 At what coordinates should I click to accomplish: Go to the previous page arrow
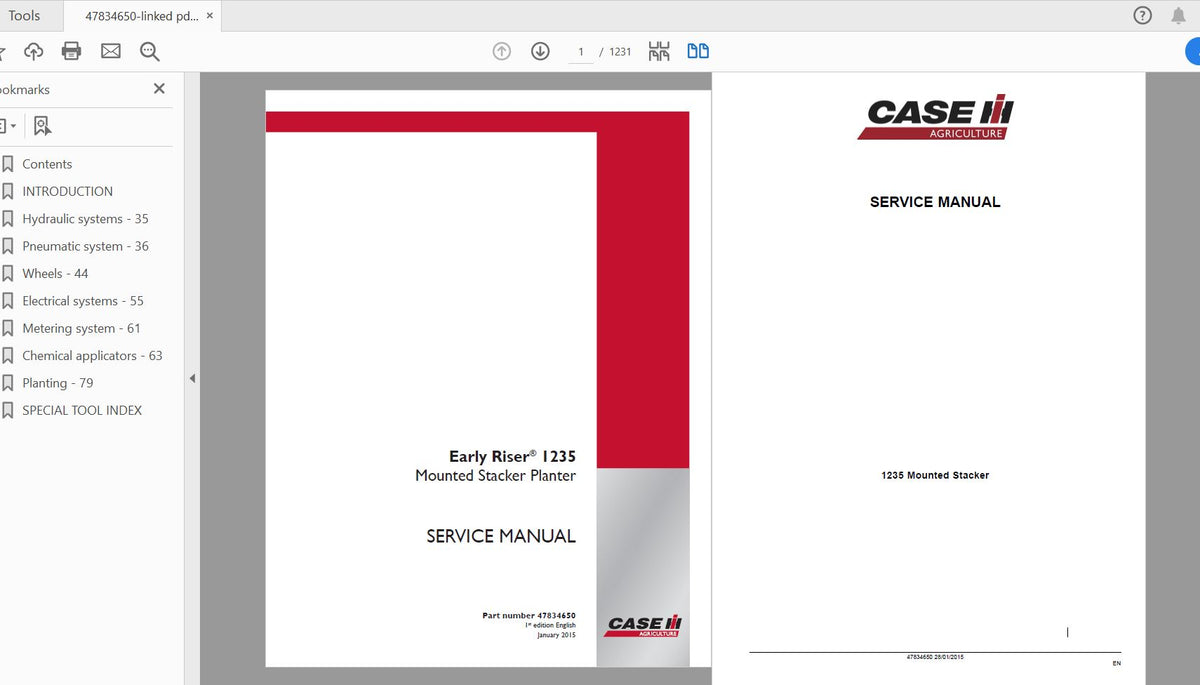click(502, 51)
